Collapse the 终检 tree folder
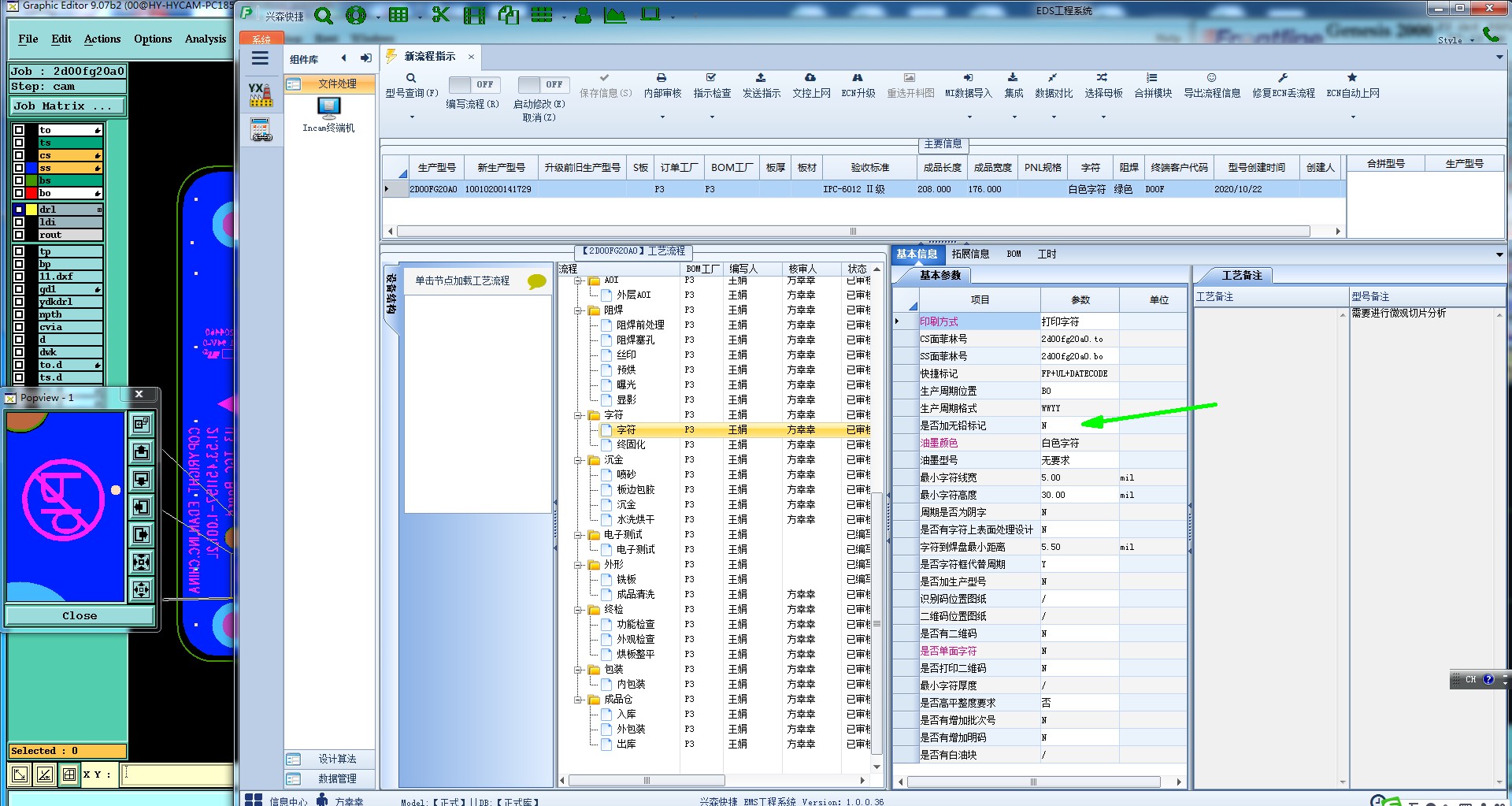Viewport: 1512px width, 806px height. [x=580, y=610]
